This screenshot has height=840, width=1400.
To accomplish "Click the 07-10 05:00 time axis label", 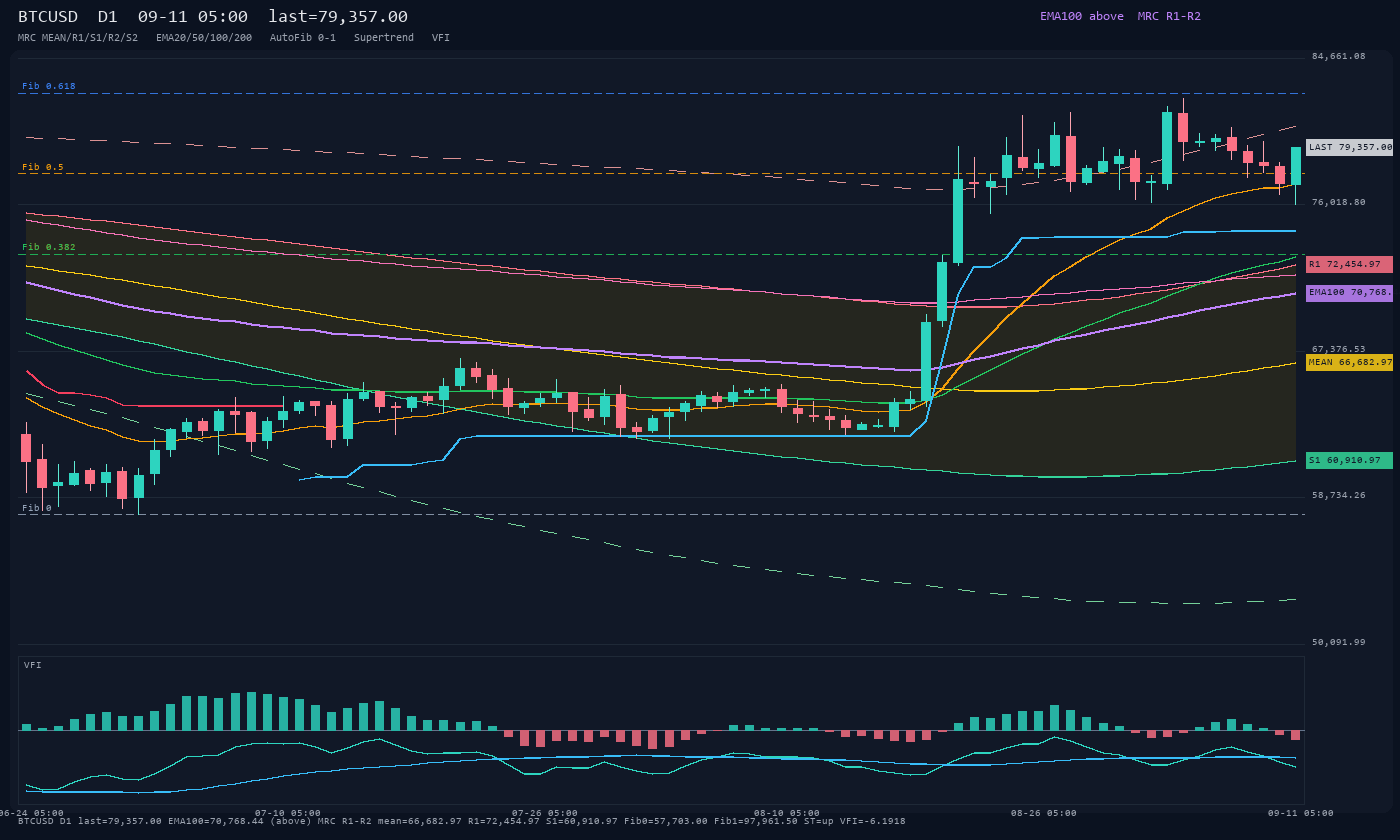I will coord(288,813).
